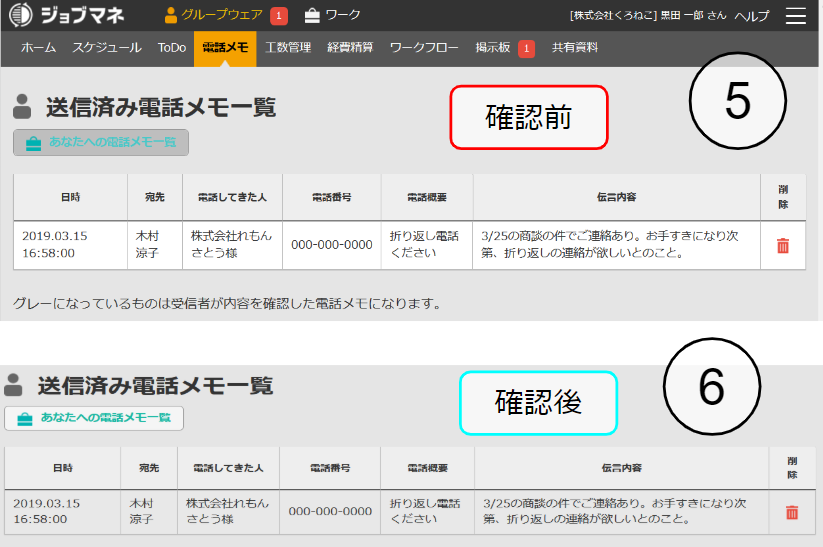Screen dimensions: 823x547
Task: Open the ワークフロー tab
Action: [x=424, y=48]
